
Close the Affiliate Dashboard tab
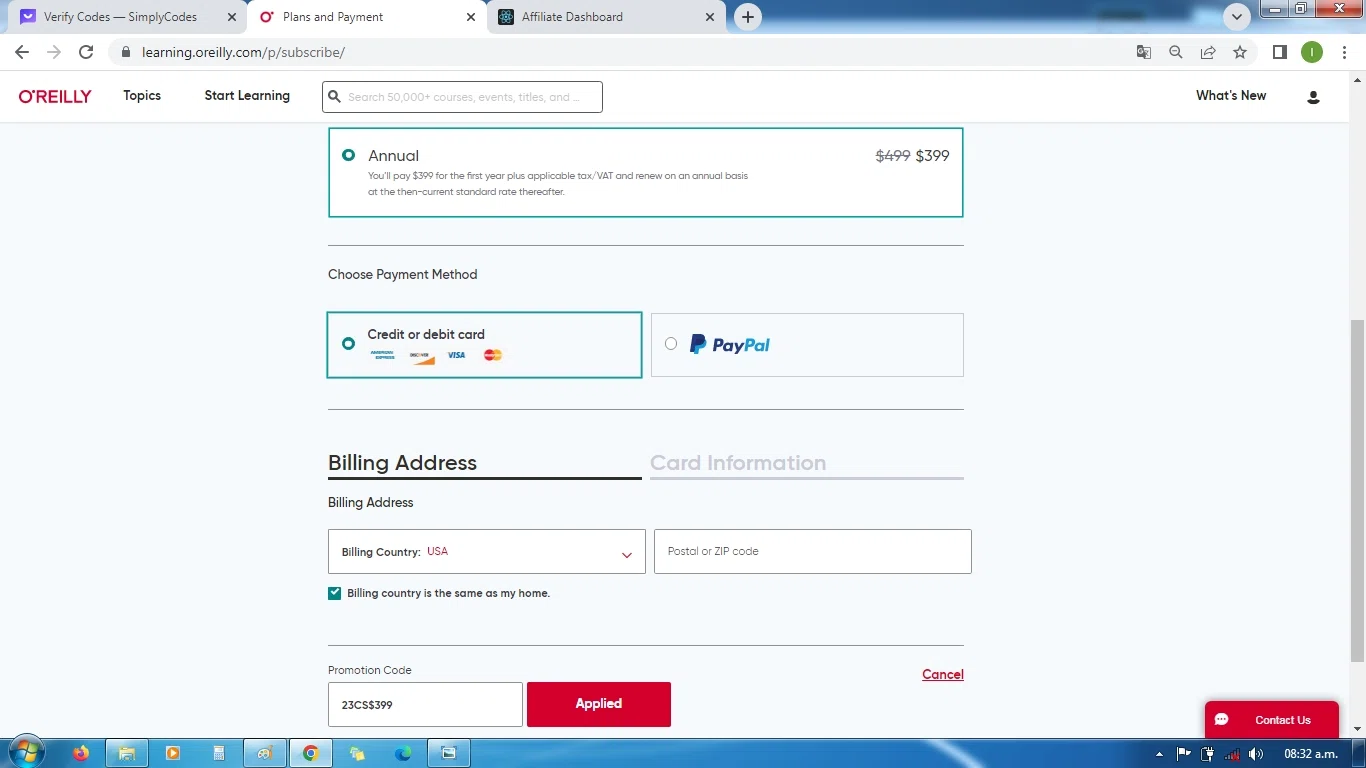pyautogui.click(x=710, y=17)
